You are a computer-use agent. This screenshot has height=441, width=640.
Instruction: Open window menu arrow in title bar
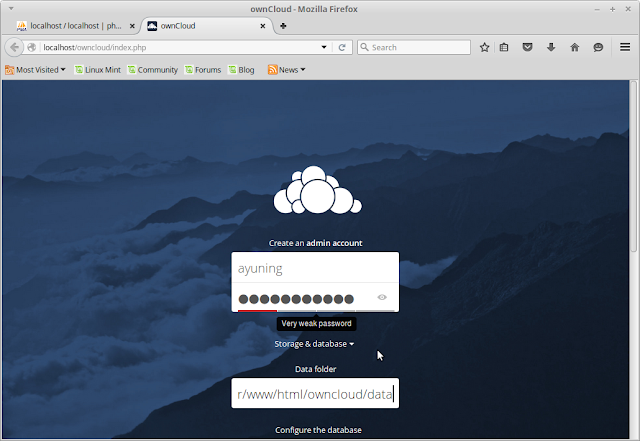11,8
